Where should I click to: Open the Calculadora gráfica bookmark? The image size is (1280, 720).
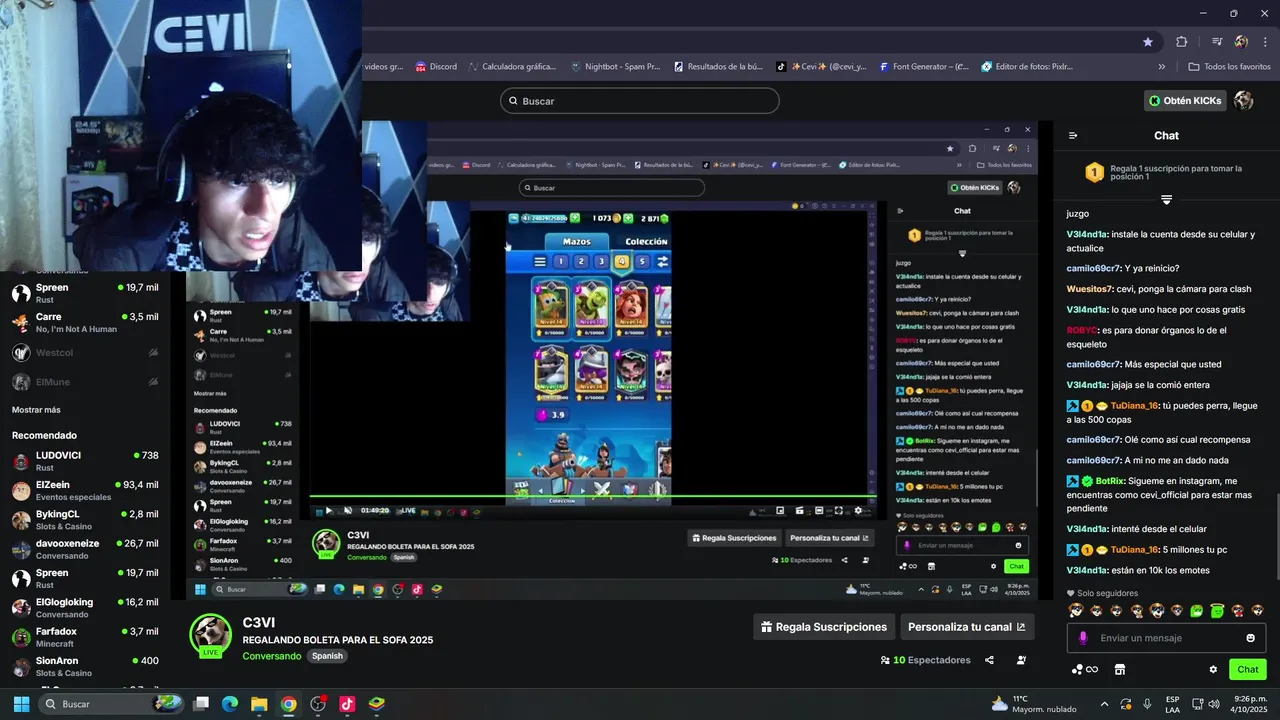[x=511, y=67]
